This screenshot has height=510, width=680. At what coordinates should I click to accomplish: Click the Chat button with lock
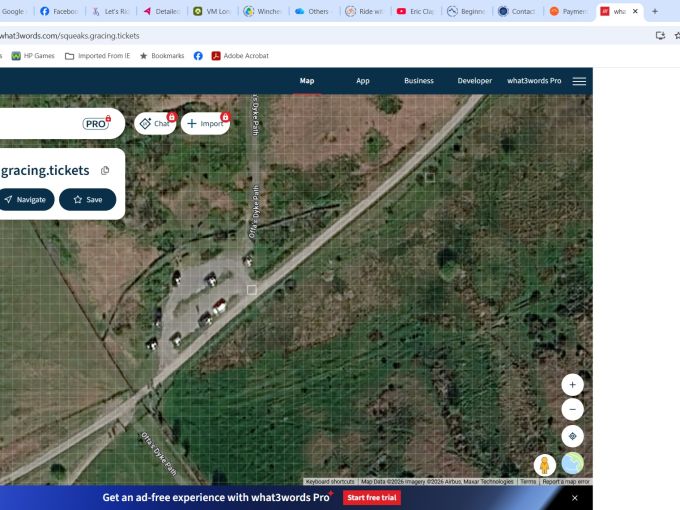coord(155,124)
